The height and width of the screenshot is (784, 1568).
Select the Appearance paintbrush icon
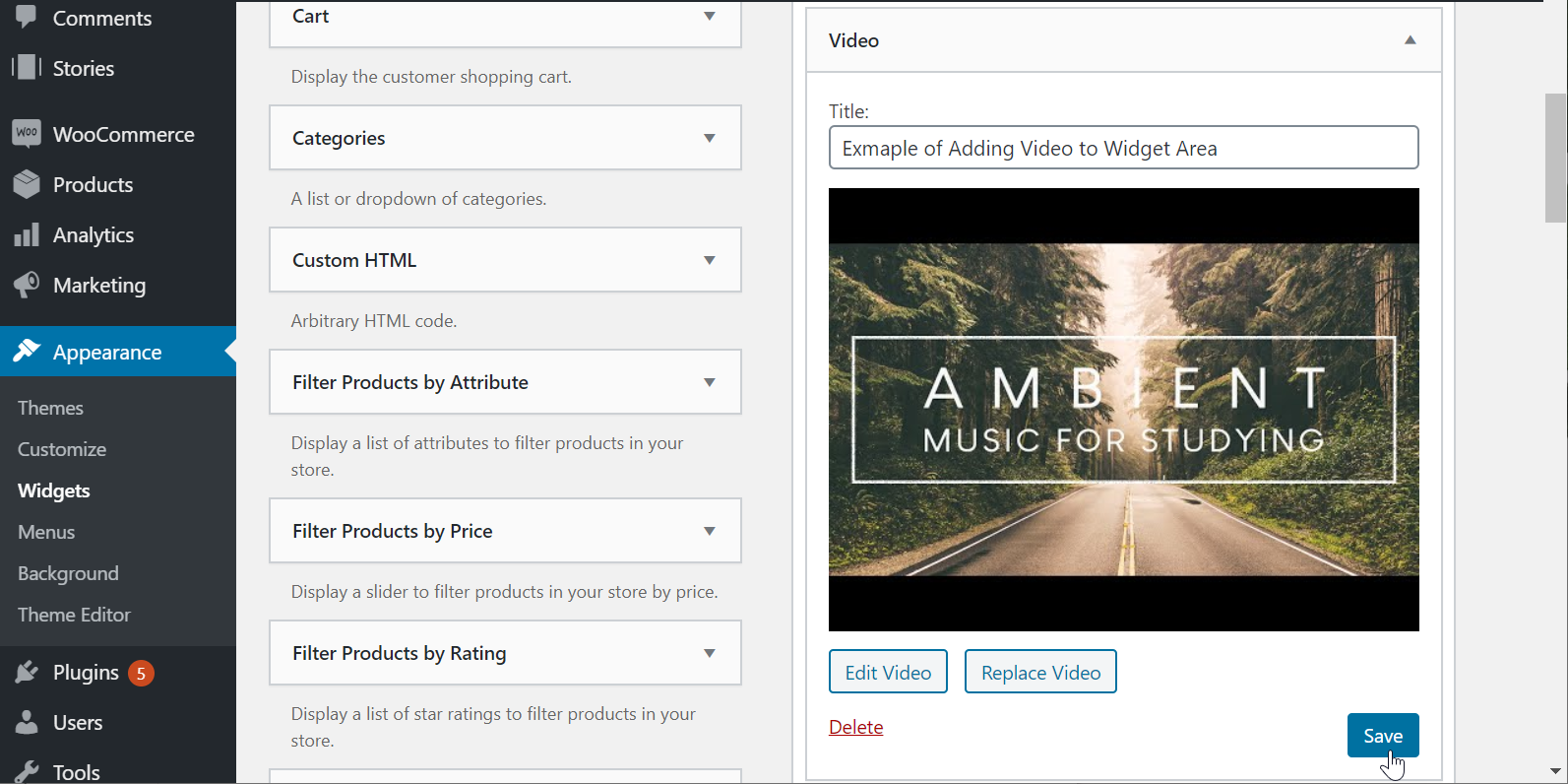point(25,351)
